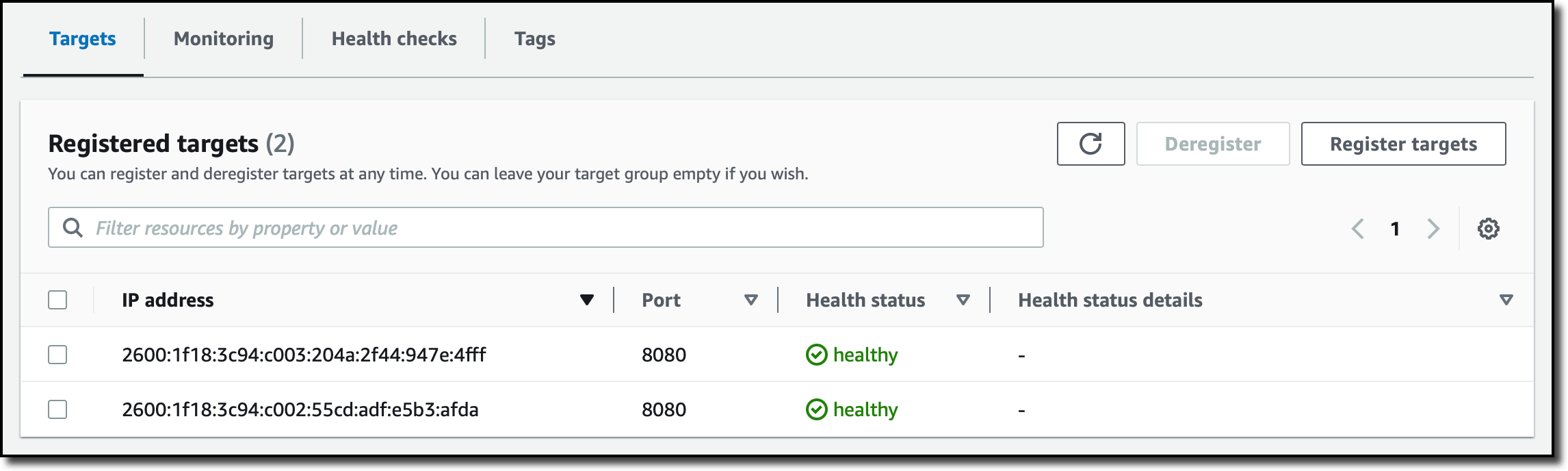This screenshot has height=471, width=1568.
Task: Select the target ending in afda
Action: tap(57, 409)
